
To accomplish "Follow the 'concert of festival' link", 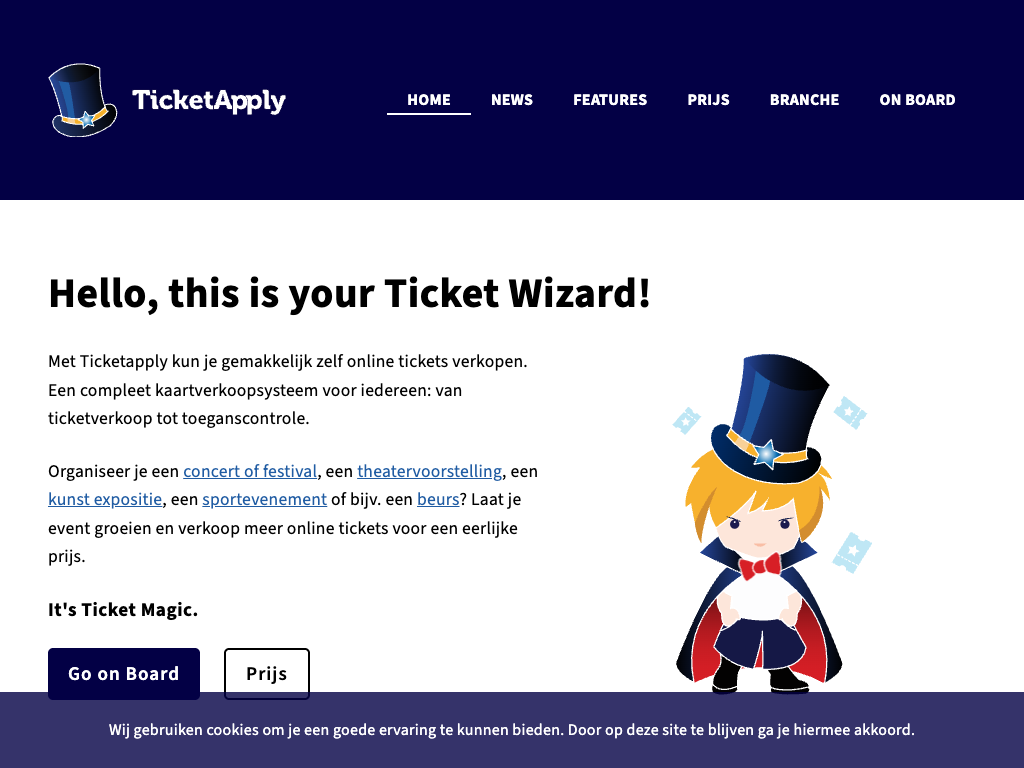I will [250, 471].
